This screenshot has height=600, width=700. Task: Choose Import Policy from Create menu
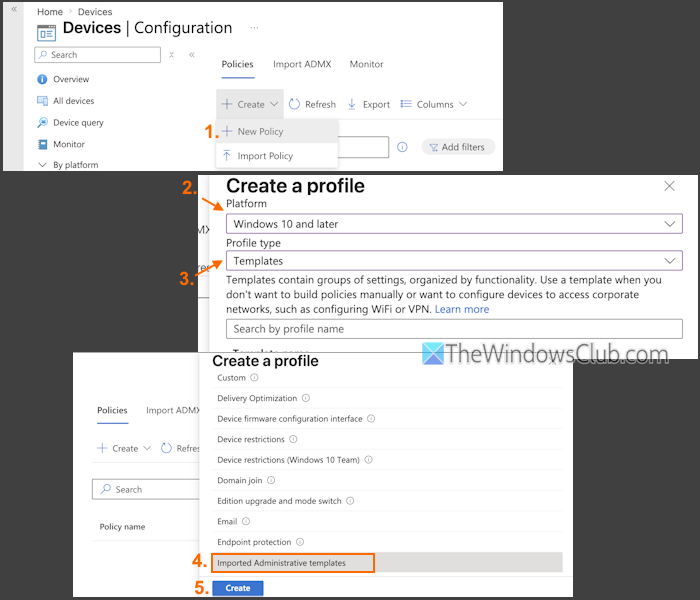point(277,156)
